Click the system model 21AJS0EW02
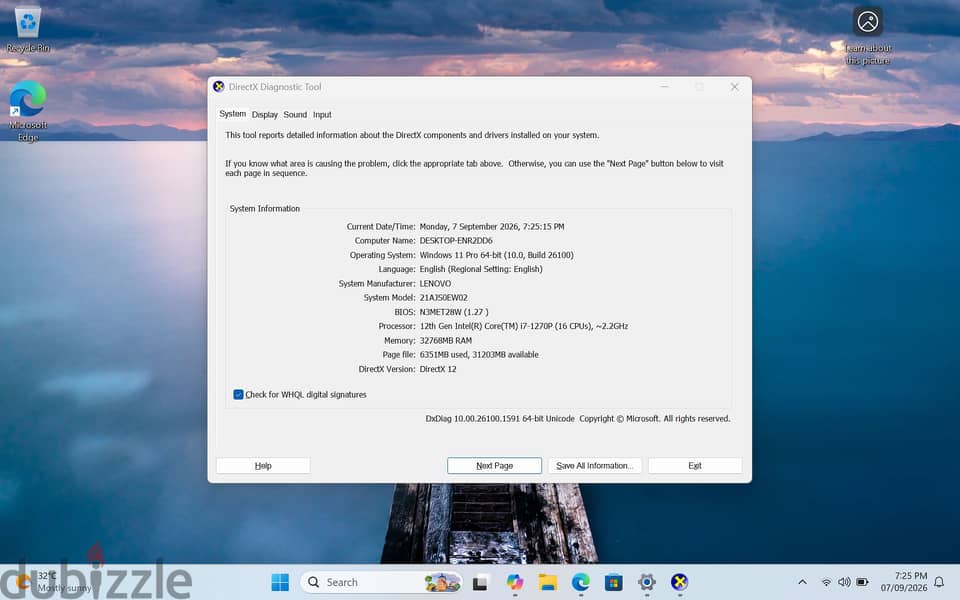 443,298
